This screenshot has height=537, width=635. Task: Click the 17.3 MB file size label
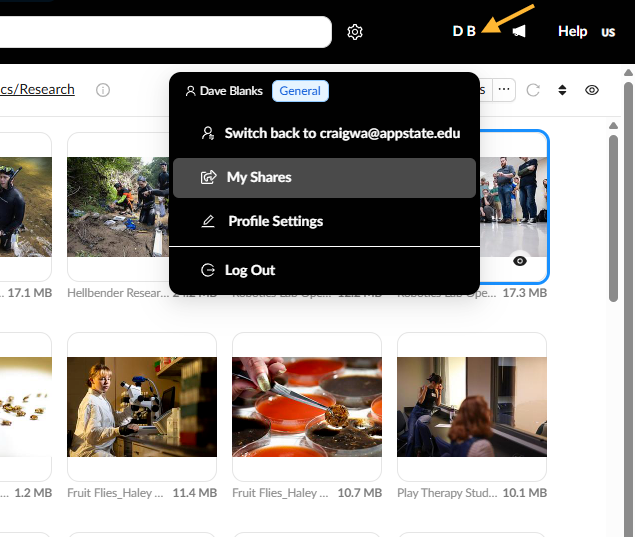pyautogui.click(x=525, y=293)
